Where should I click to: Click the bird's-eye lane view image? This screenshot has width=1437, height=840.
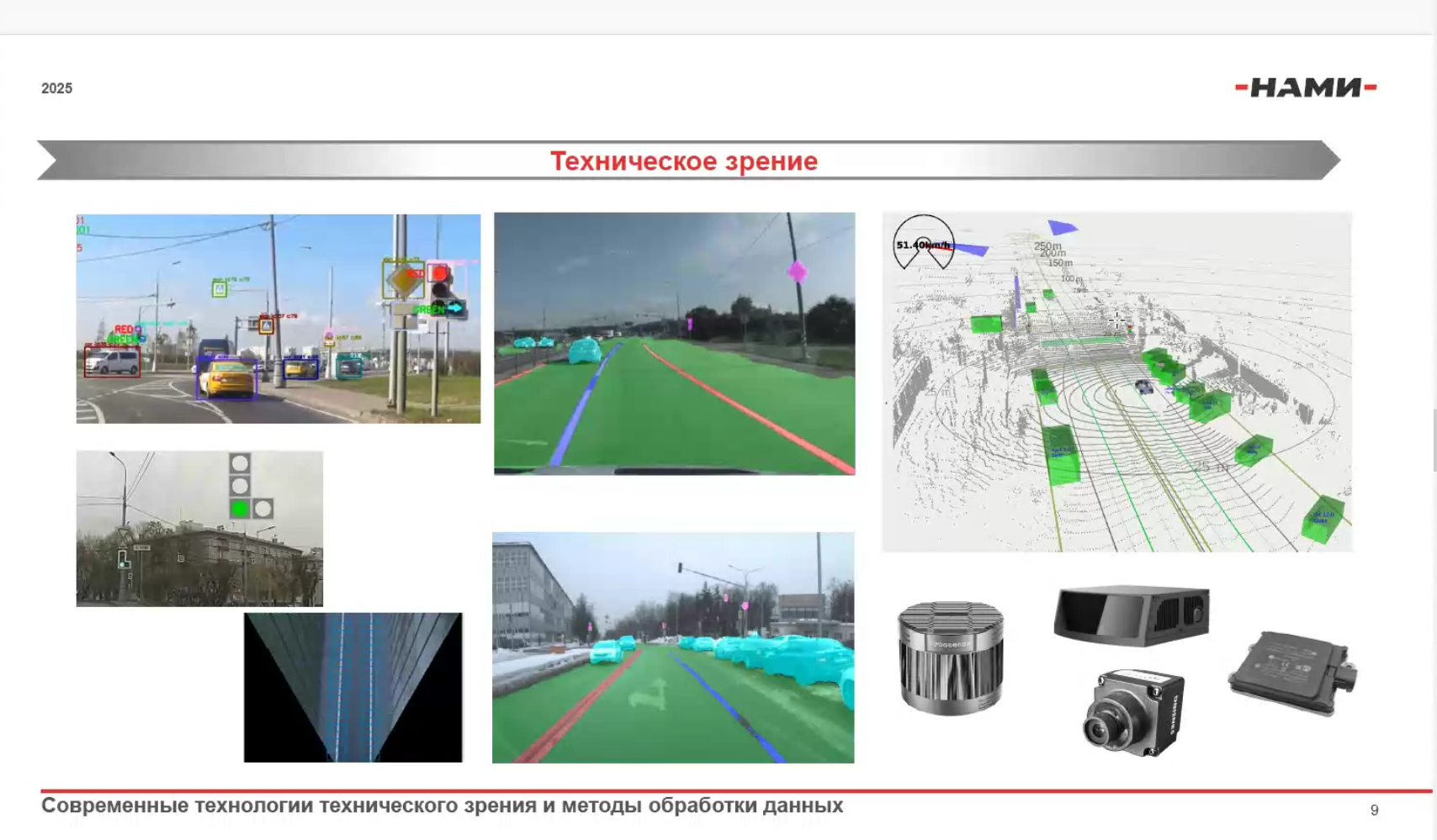tap(353, 687)
